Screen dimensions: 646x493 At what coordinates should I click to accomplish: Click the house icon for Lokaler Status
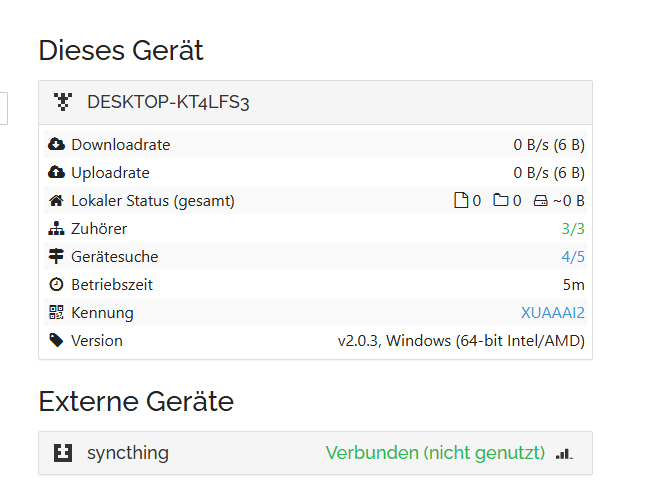tap(56, 201)
